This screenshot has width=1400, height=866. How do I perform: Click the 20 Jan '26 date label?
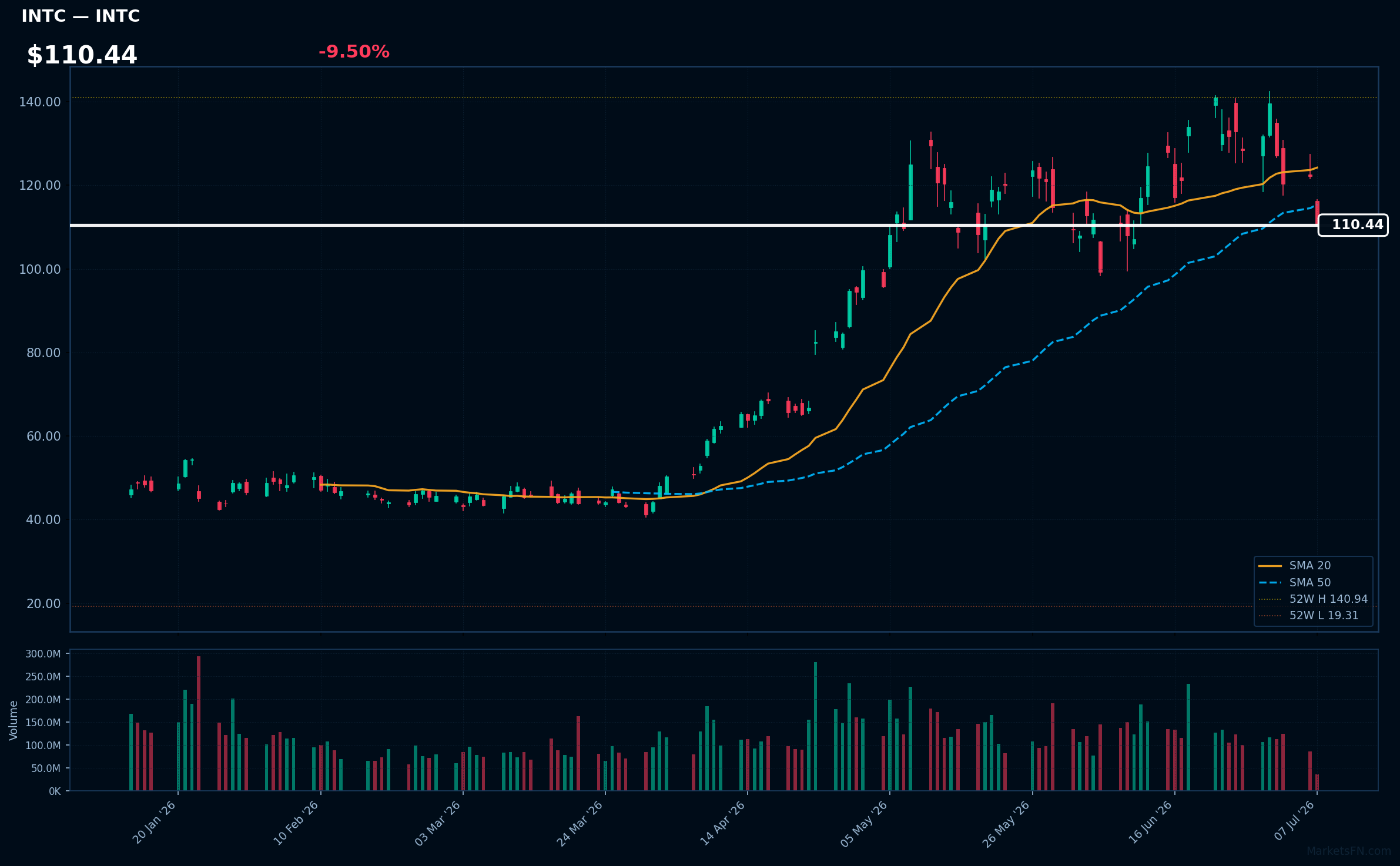click(x=154, y=823)
